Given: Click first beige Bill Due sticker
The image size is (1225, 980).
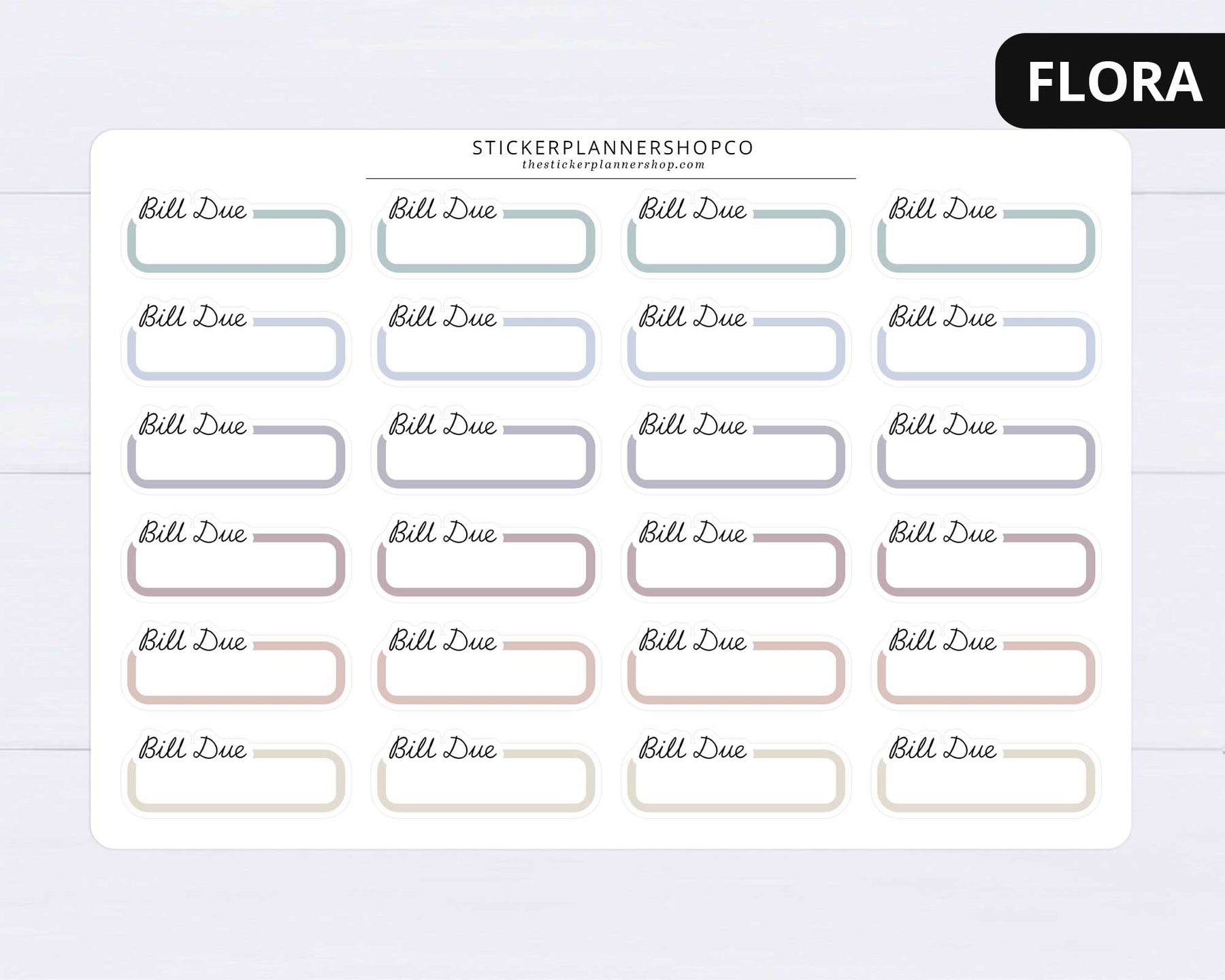Looking at the screenshot, I should (x=236, y=772).
